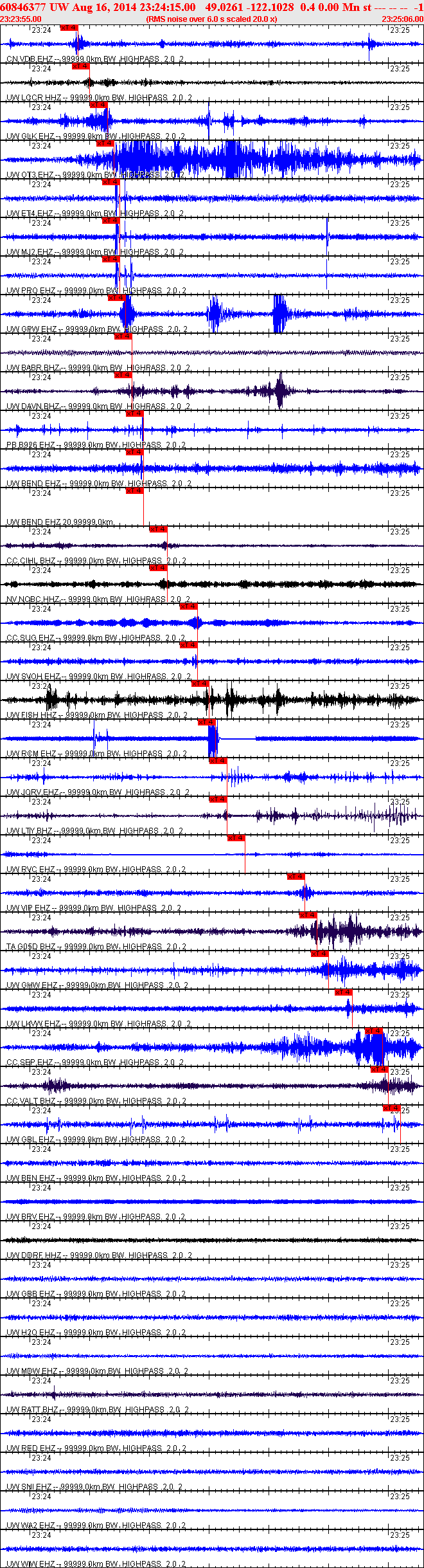The image size is (424, 1568).
Task: Select the UW VIP EHZ station label
Action: (x=94, y=908)
